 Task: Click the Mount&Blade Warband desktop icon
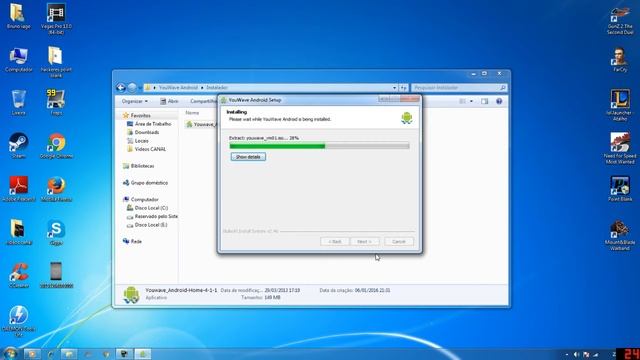[x=620, y=235]
